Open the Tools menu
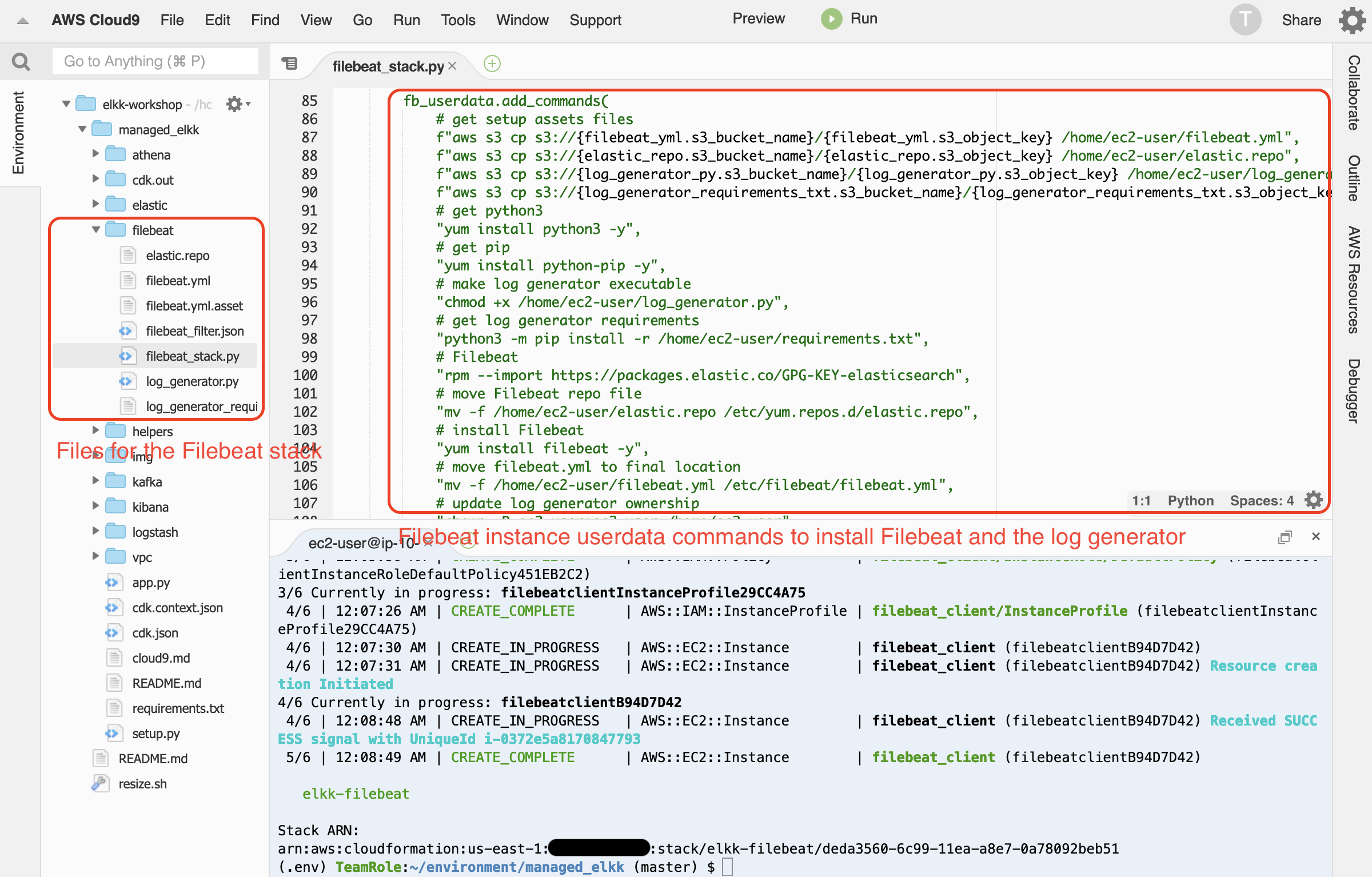 coord(458,20)
